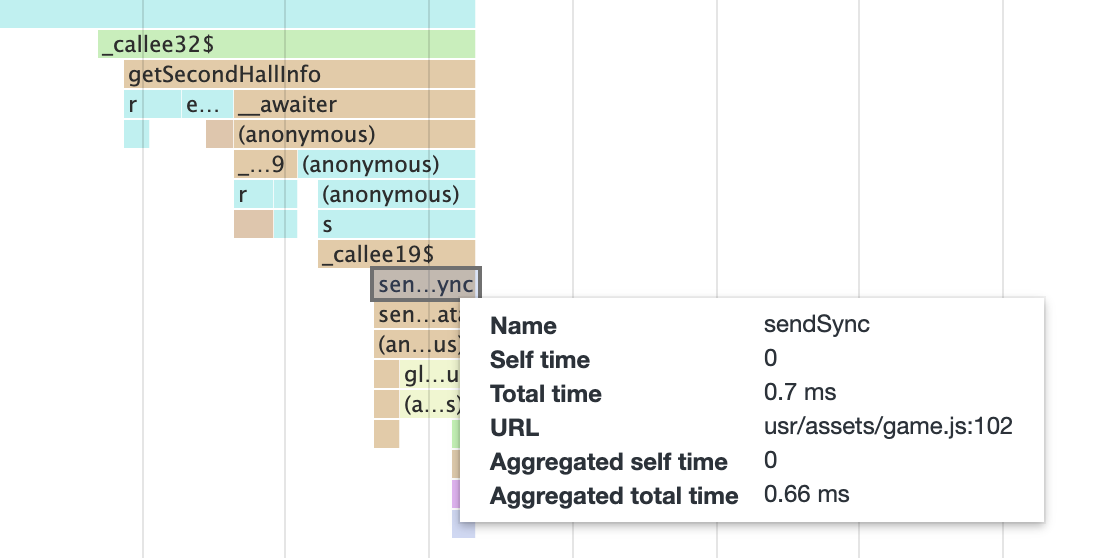Image resolution: width=1098 pixels, height=558 pixels.
Task: Open the usr/assets/game.js:102 URL
Action: 888,426
